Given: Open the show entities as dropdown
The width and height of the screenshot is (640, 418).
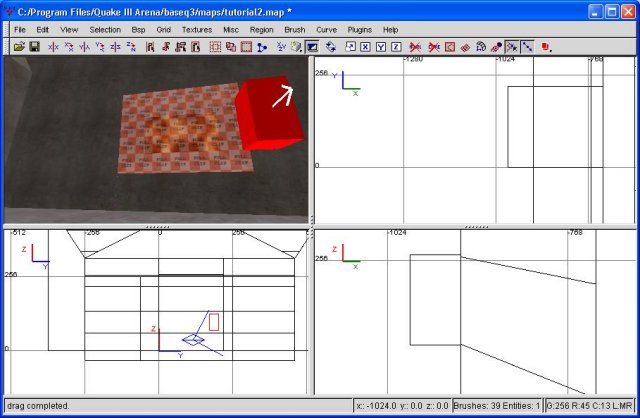Looking at the screenshot, I should coord(547,47).
